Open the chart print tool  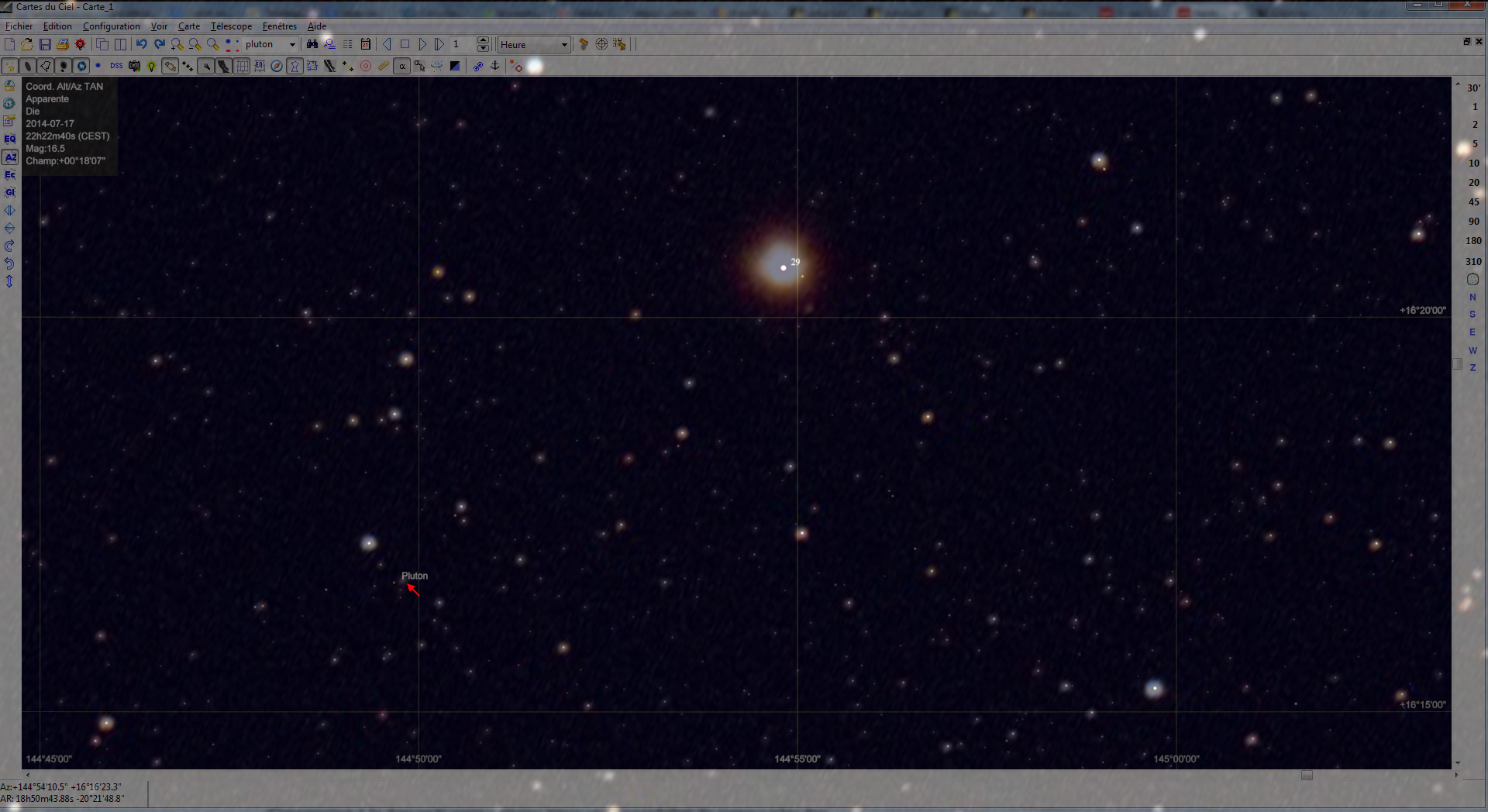(x=64, y=44)
